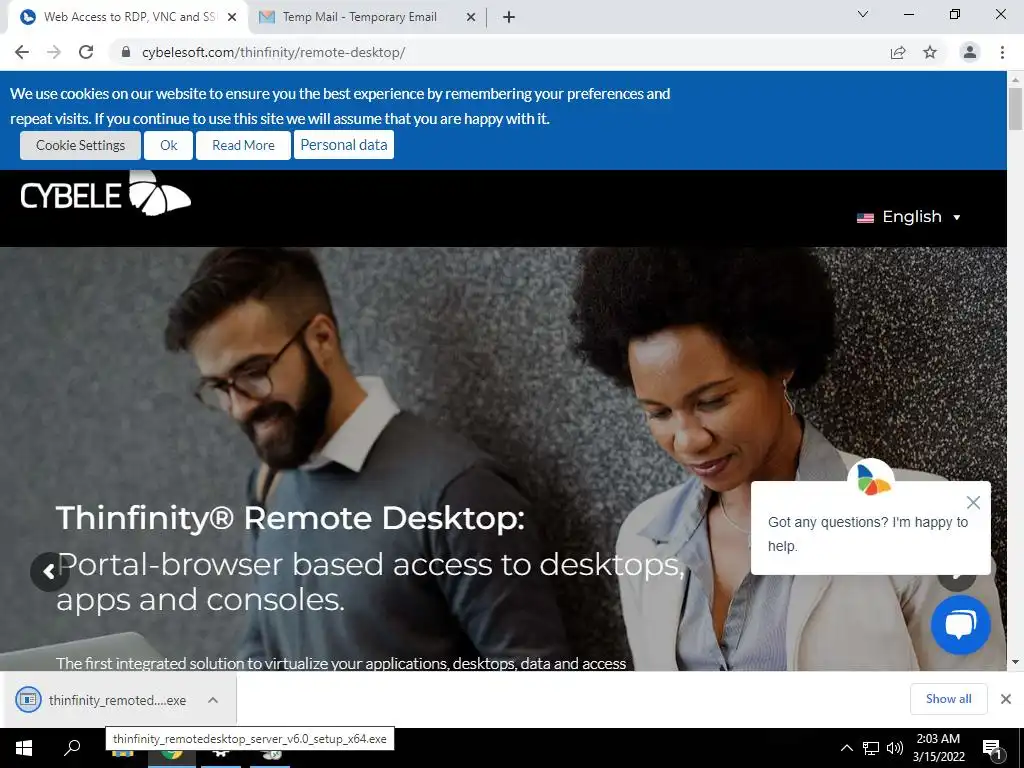This screenshot has width=1024, height=768.
Task: Open Personal data options
Action: click(x=344, y=144)
